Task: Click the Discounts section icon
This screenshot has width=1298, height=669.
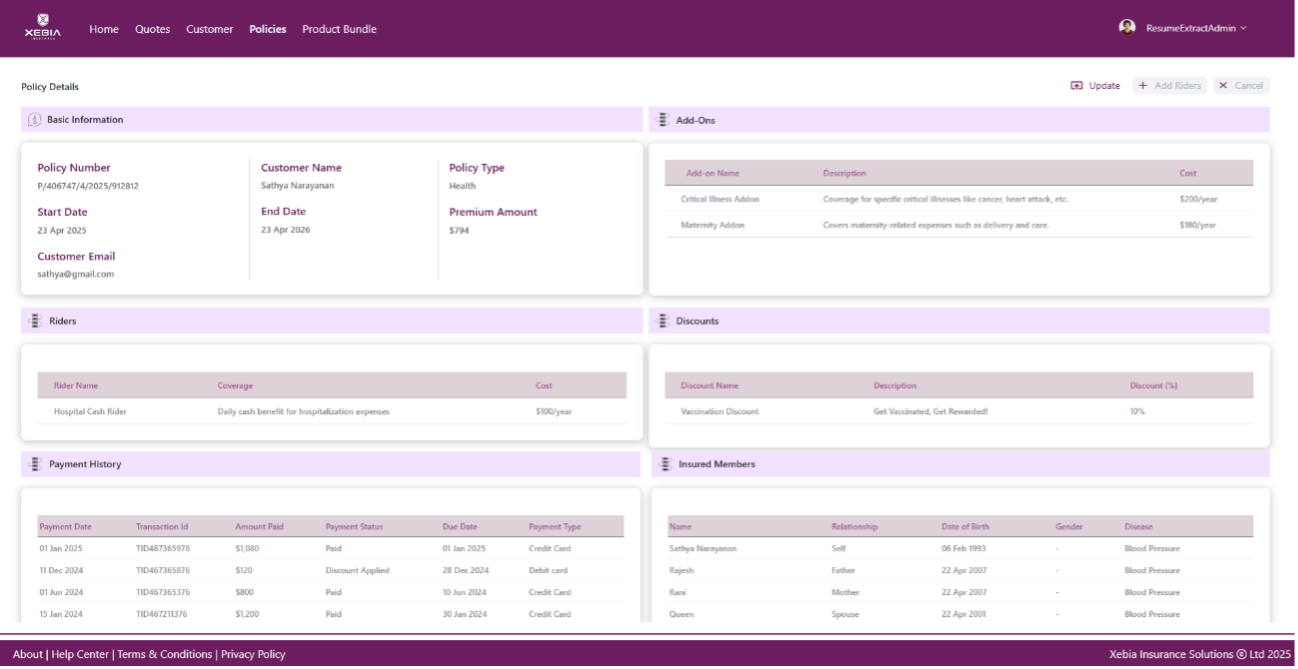Action: point(662,321)
